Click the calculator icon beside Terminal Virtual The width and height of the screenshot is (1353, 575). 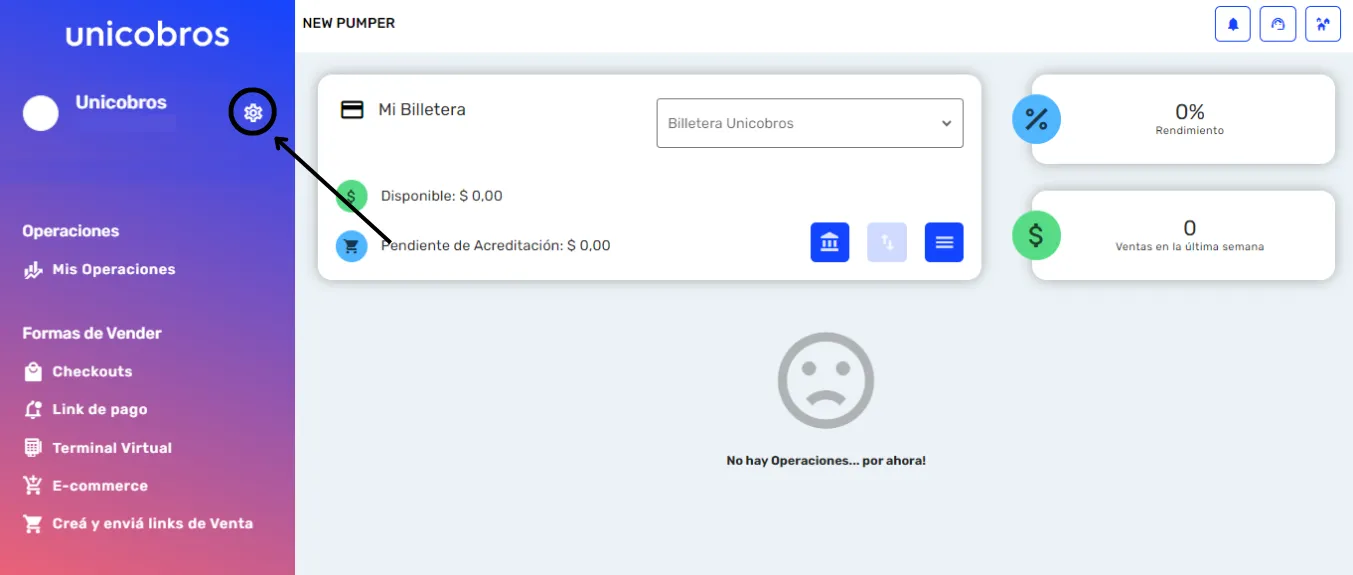point(33,448)
